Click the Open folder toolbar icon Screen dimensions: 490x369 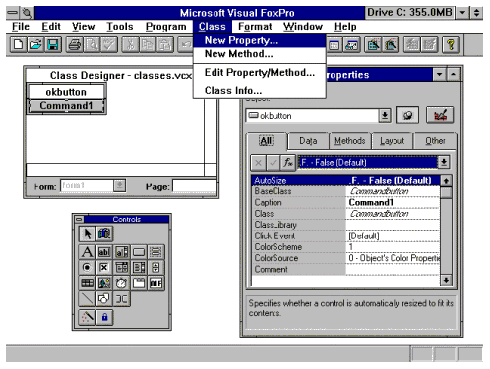[36, 45]
